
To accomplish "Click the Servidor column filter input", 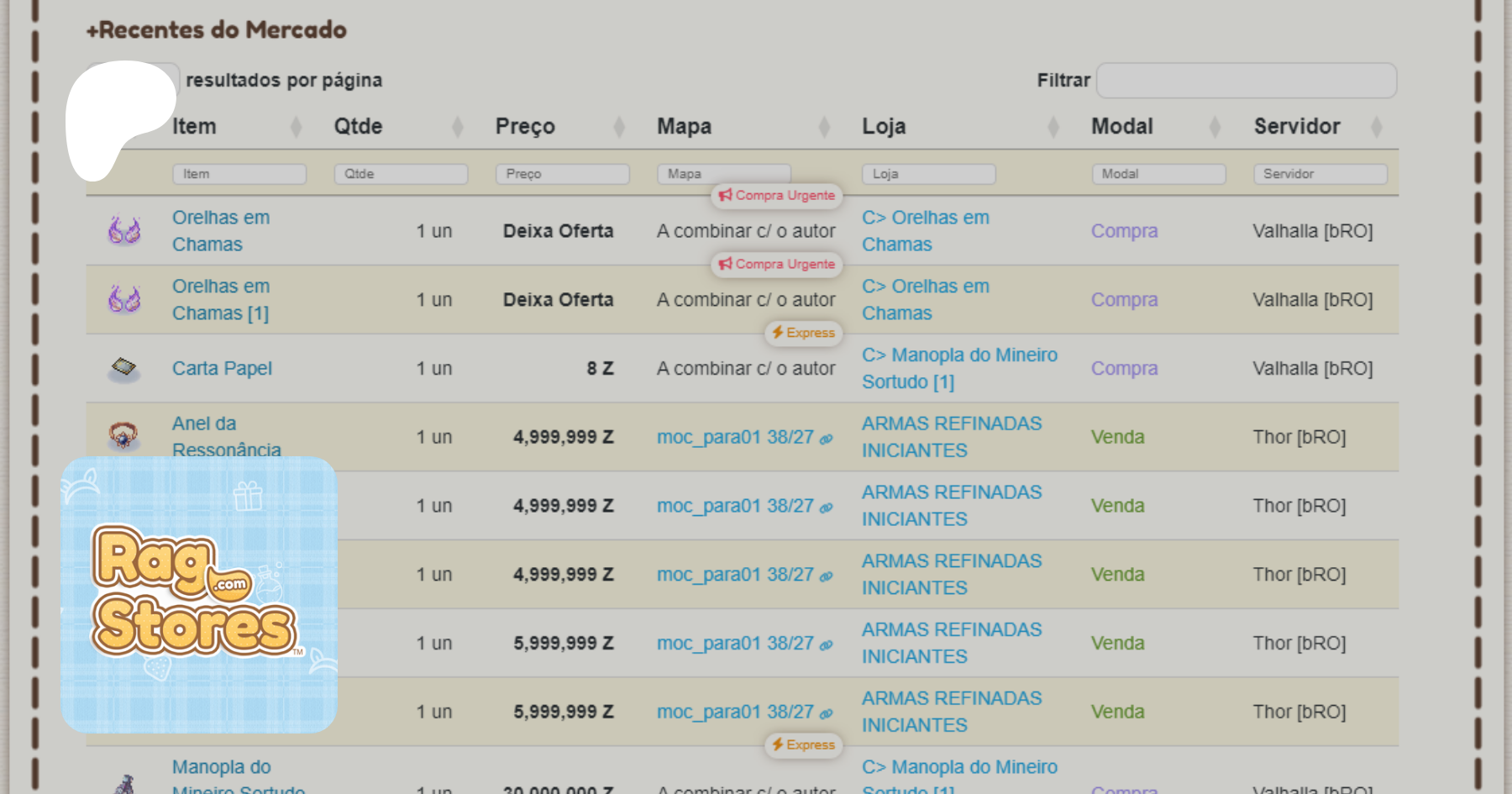I will click(x=1320, y=174).
